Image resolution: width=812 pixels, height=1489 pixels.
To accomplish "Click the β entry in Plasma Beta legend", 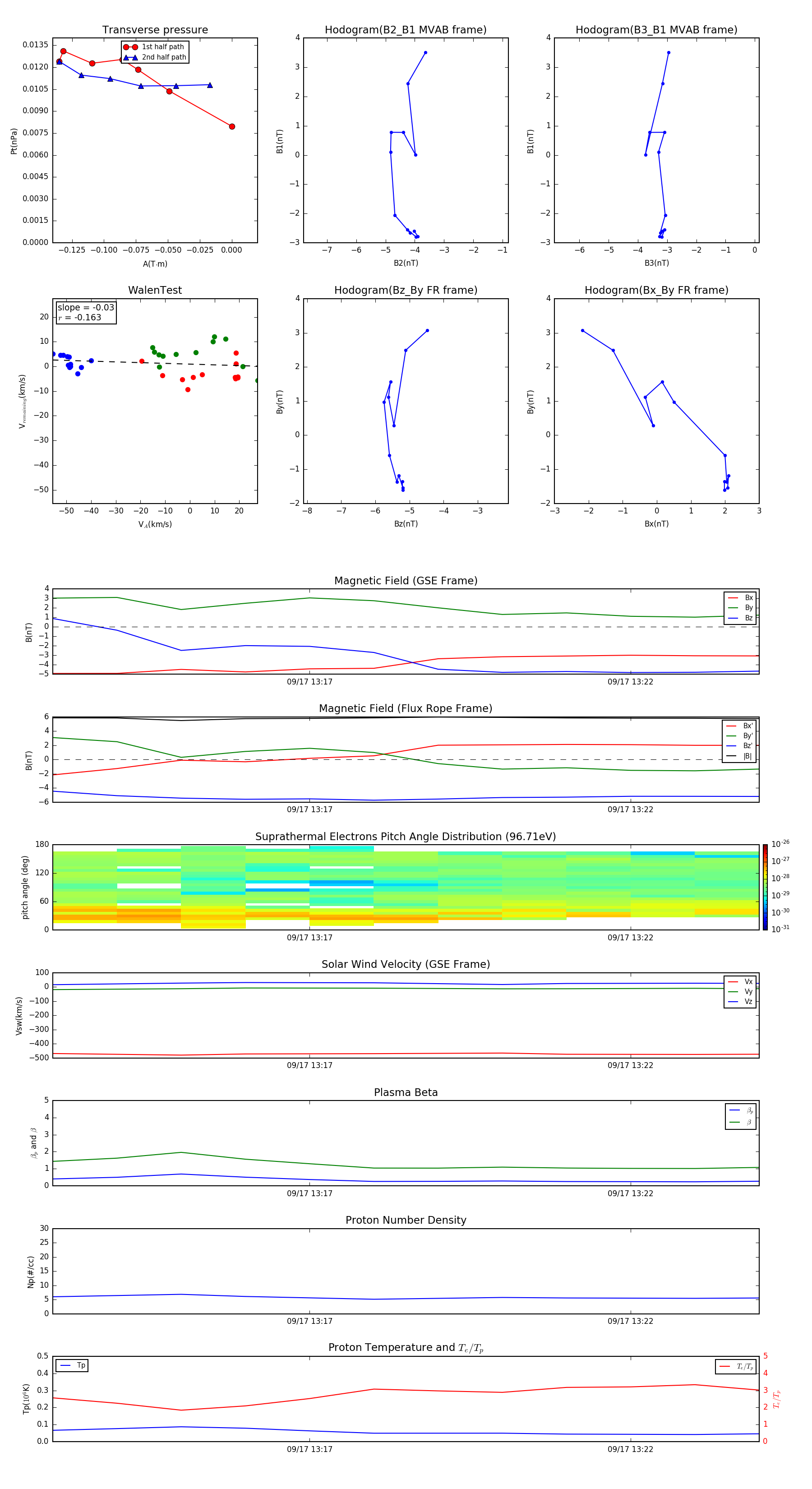I will tap(741, 1122).
